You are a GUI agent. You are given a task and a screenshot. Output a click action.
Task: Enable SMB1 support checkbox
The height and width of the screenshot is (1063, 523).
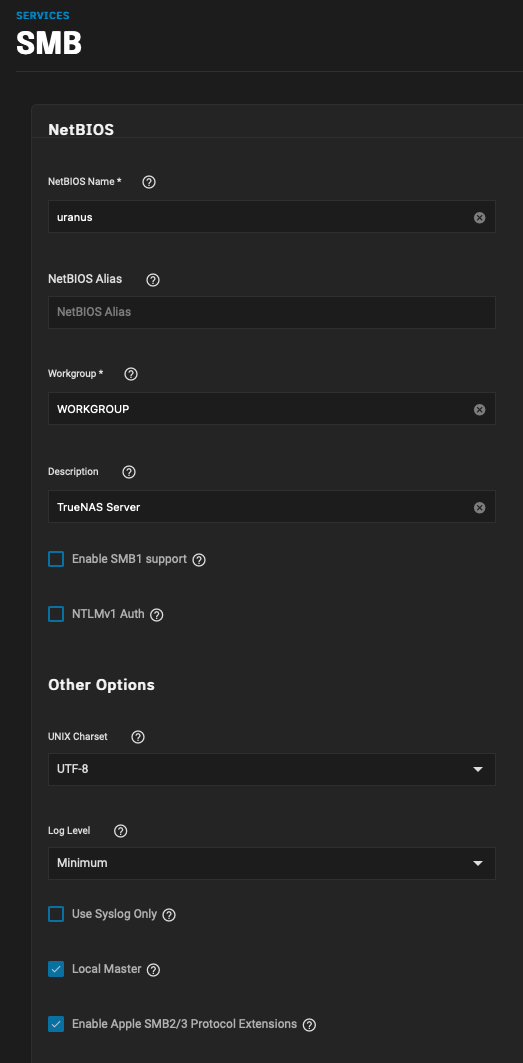(x=56, y=559)
